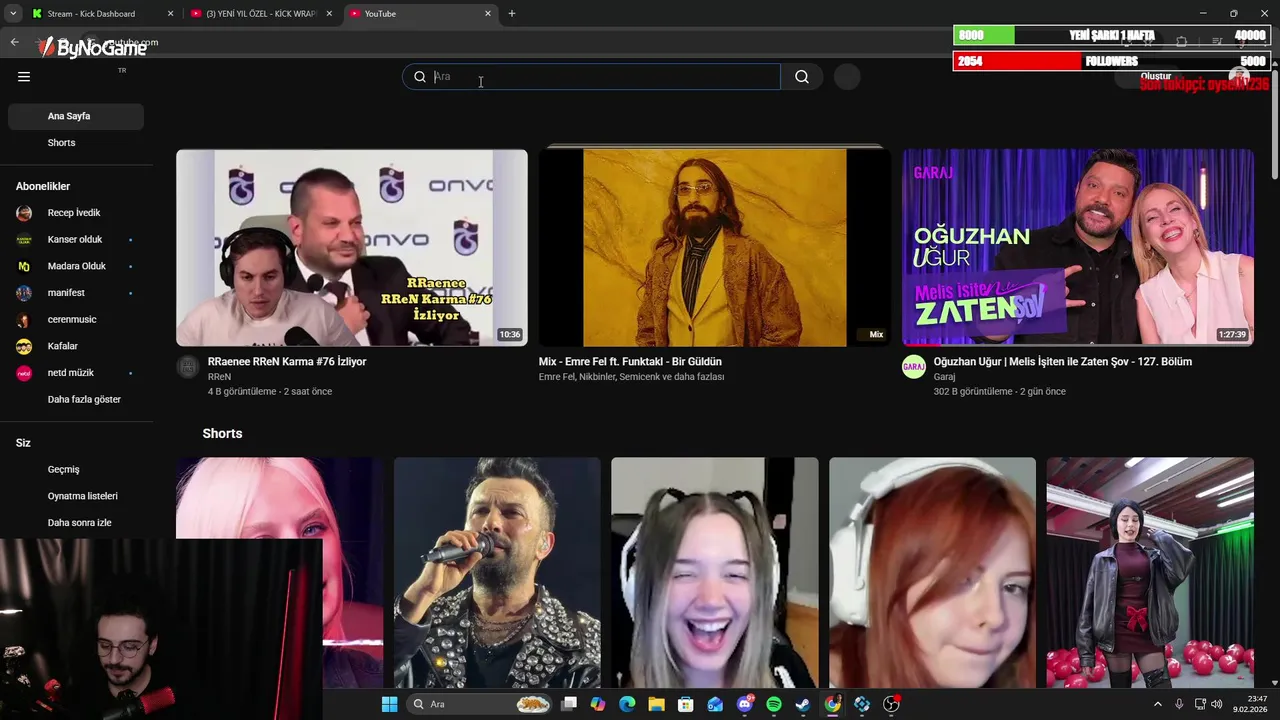Click the voice search microphone button
Viewport: 1280px width, 720px height.
(x=847, y=77)
